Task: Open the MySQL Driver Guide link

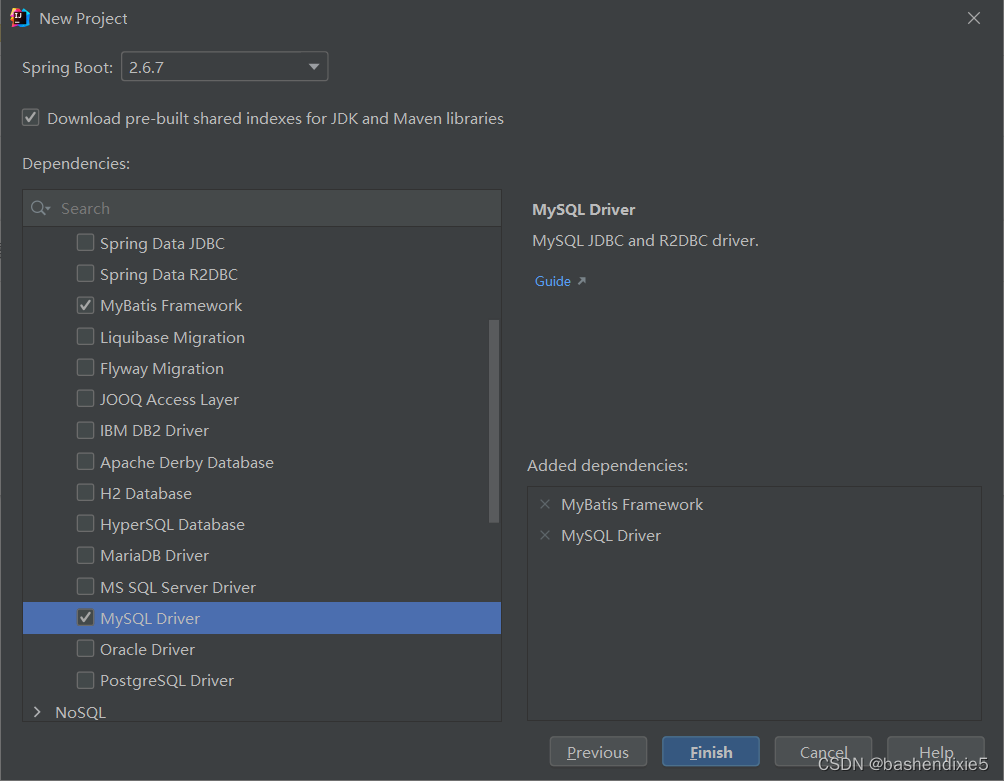Action: click(553, 281)
